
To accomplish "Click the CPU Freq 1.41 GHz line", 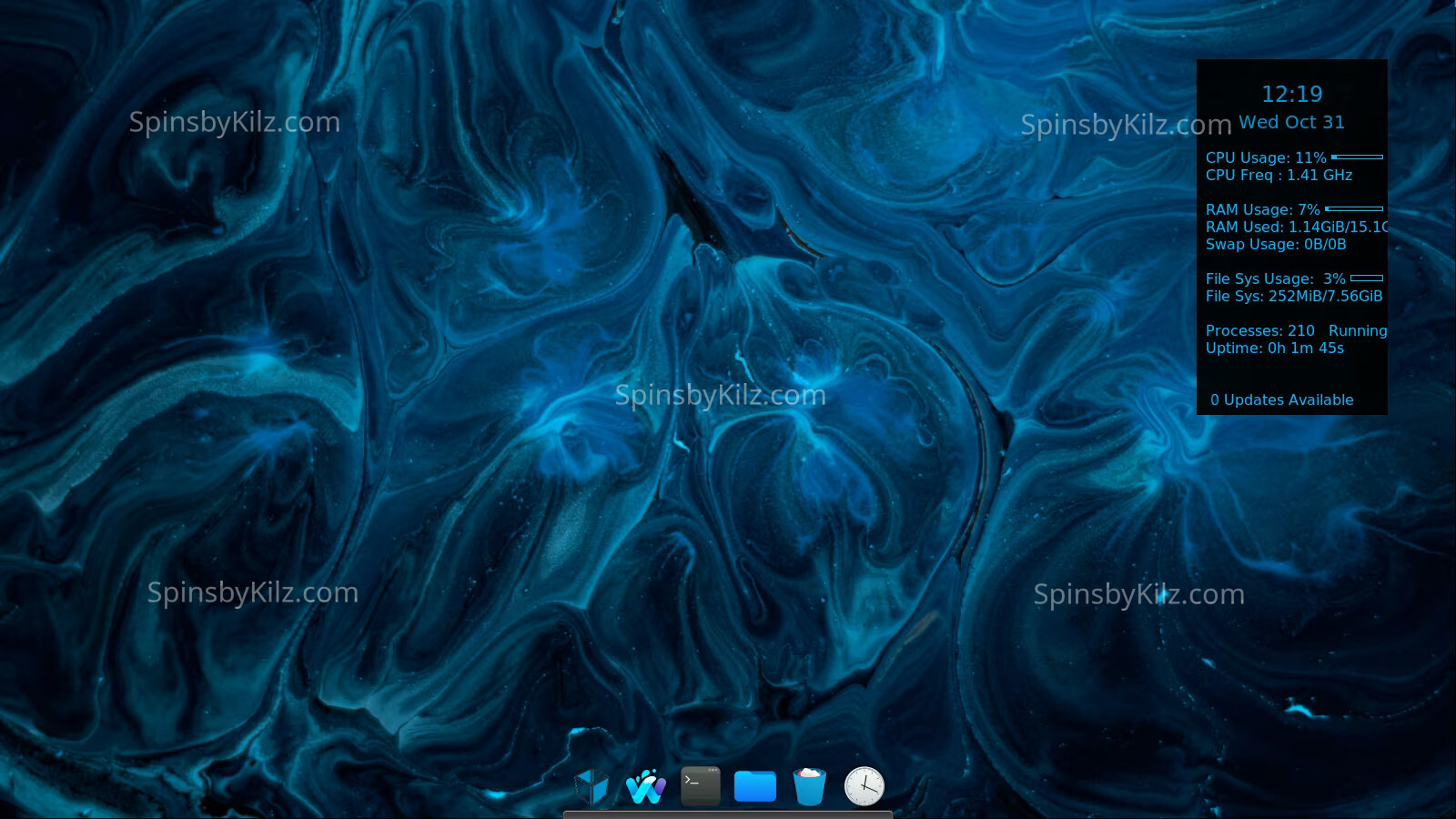I will tap(1279, 176).
